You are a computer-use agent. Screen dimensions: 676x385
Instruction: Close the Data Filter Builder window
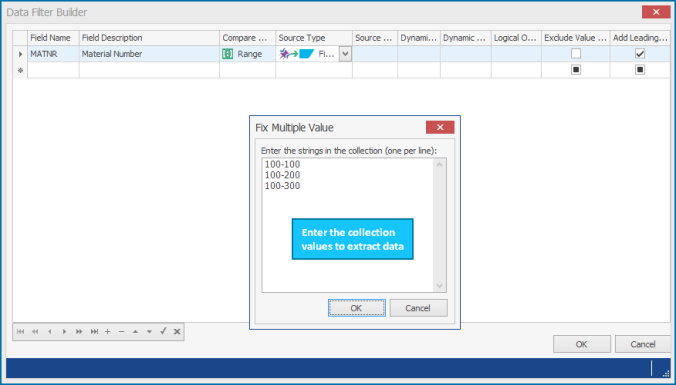click(x=656, y=12)
